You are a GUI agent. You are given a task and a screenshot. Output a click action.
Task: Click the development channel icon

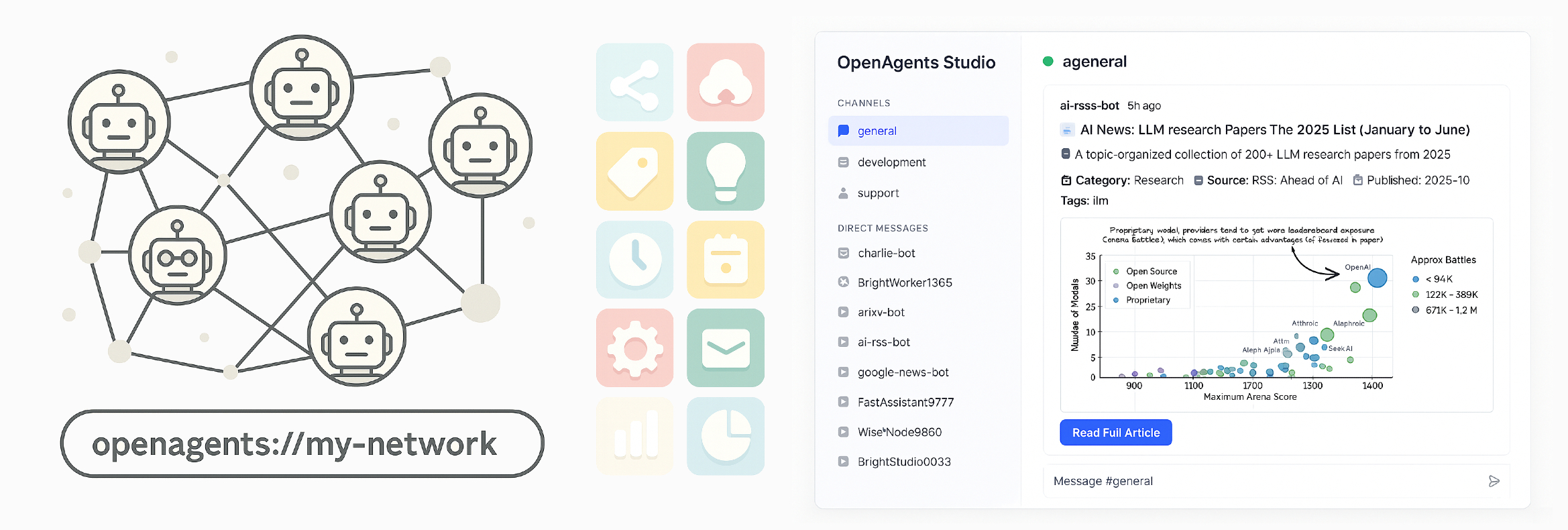[844, 162]
